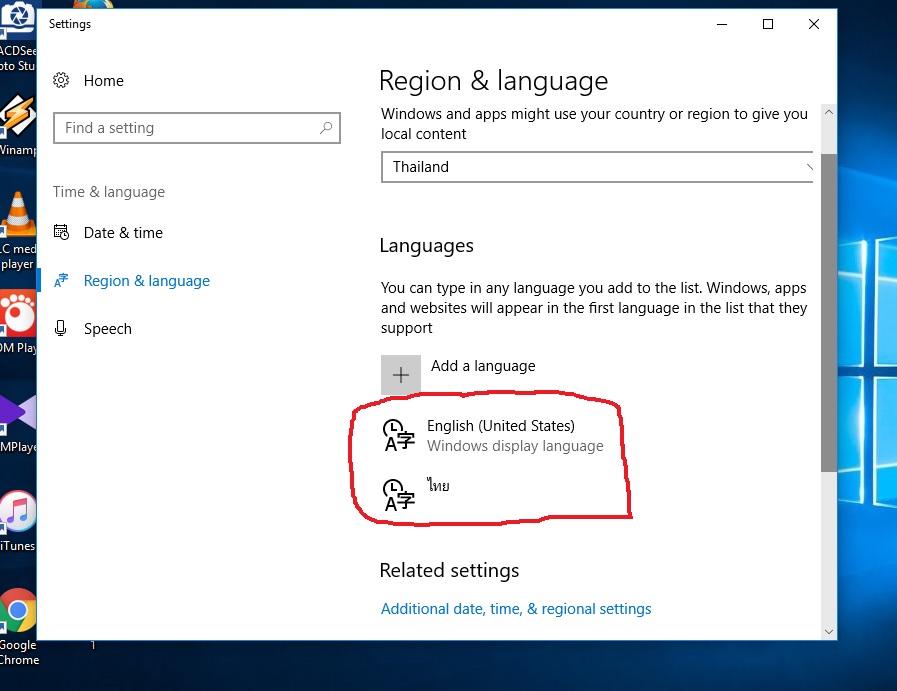The height and width of the screenshot is (691, 897).
Task: Go to Home settings
Action: (104, 81)
